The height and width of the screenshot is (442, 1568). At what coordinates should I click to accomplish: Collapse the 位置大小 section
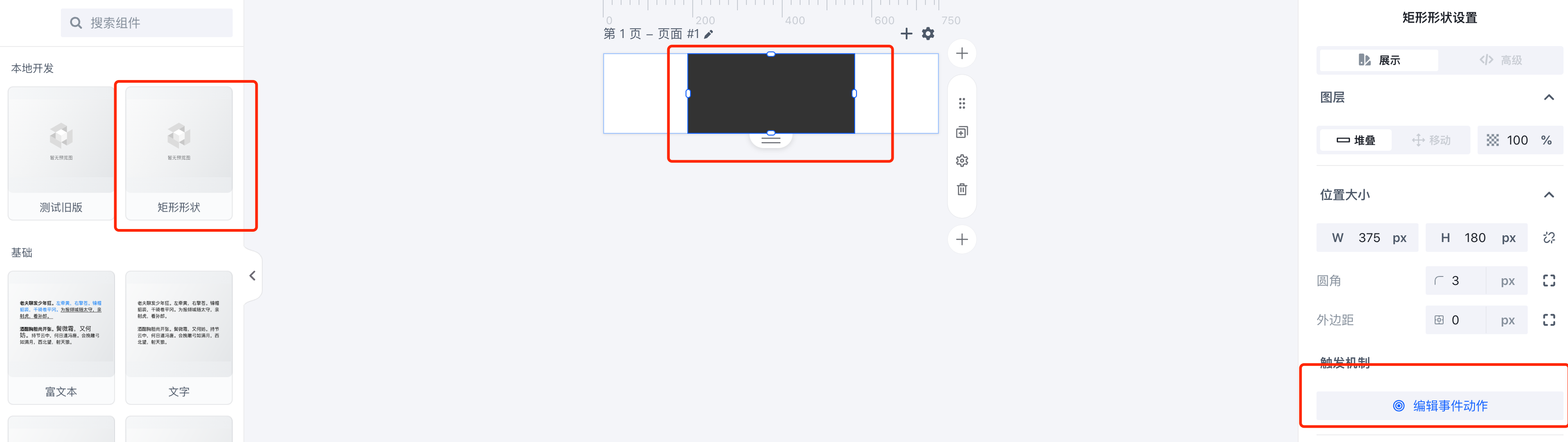[x=1549, y=195]
